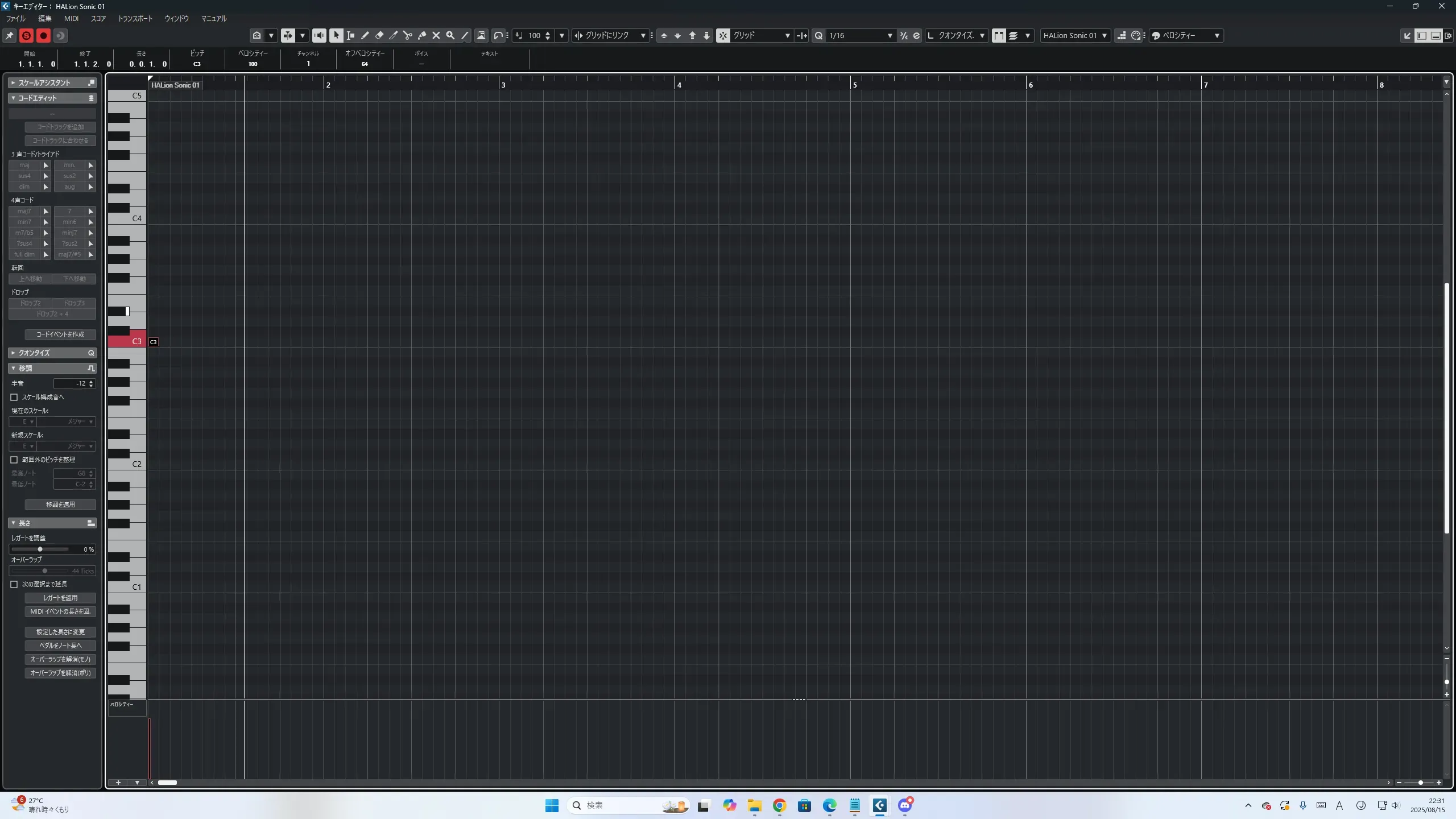1456x819 pixels.
Task: Select the Erase tool
Action: coord(379,35)
